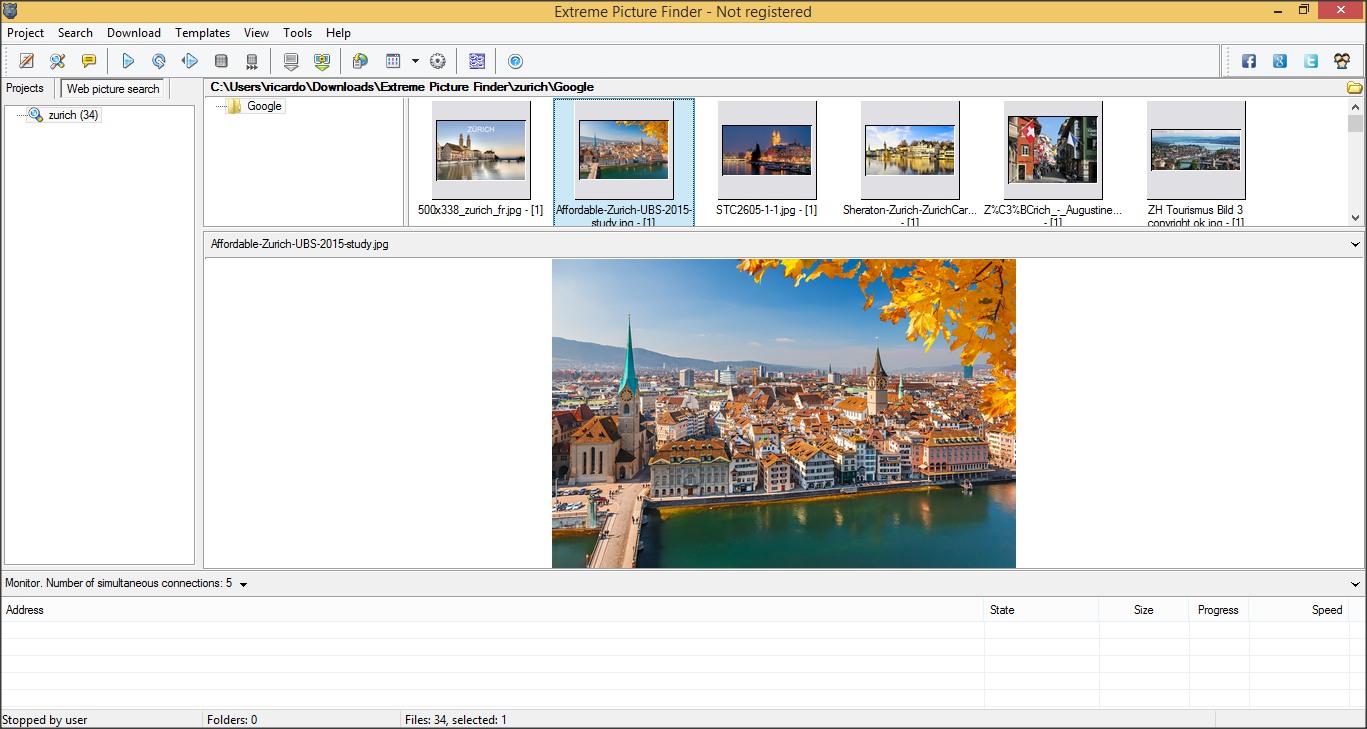Select thumbnail 500x338_zurich_fr.jpg
This screenshot has width=1367, height=729.
click(481, 150)
